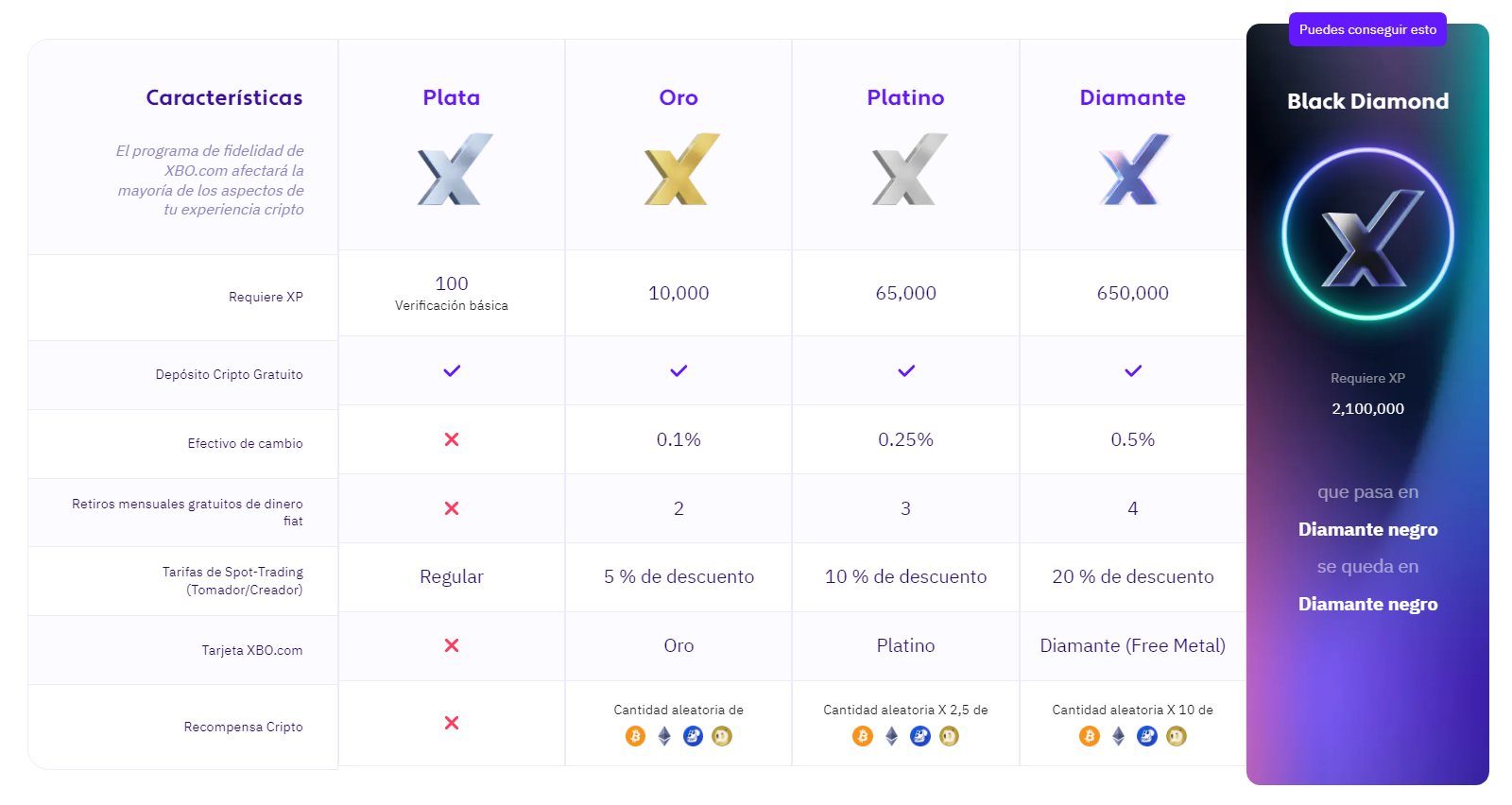Select the Diamante tier heading
Screen dimensions: 1512x805
point(1132,97)
